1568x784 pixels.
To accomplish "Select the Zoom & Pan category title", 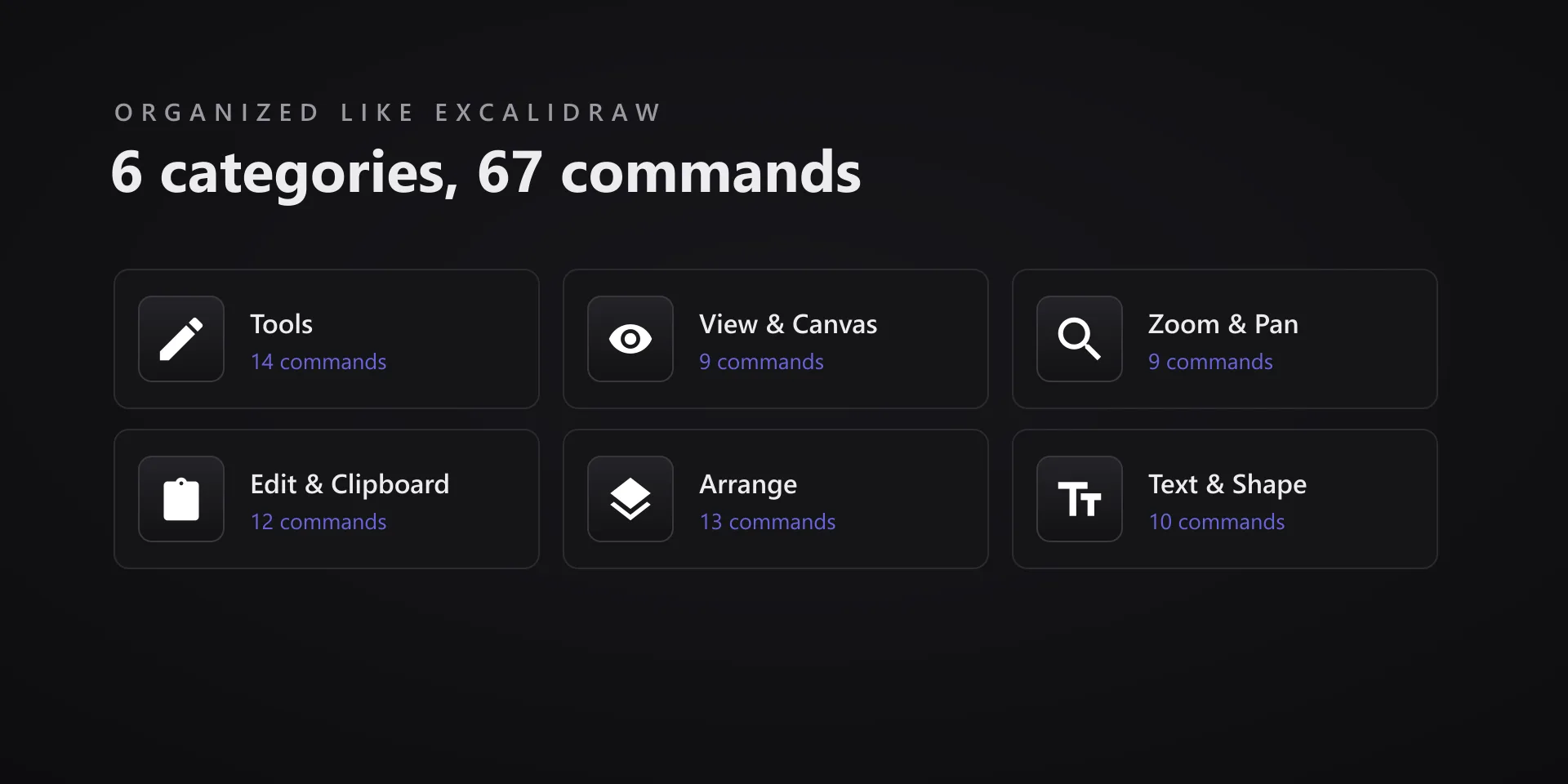I will (1223, 324).
